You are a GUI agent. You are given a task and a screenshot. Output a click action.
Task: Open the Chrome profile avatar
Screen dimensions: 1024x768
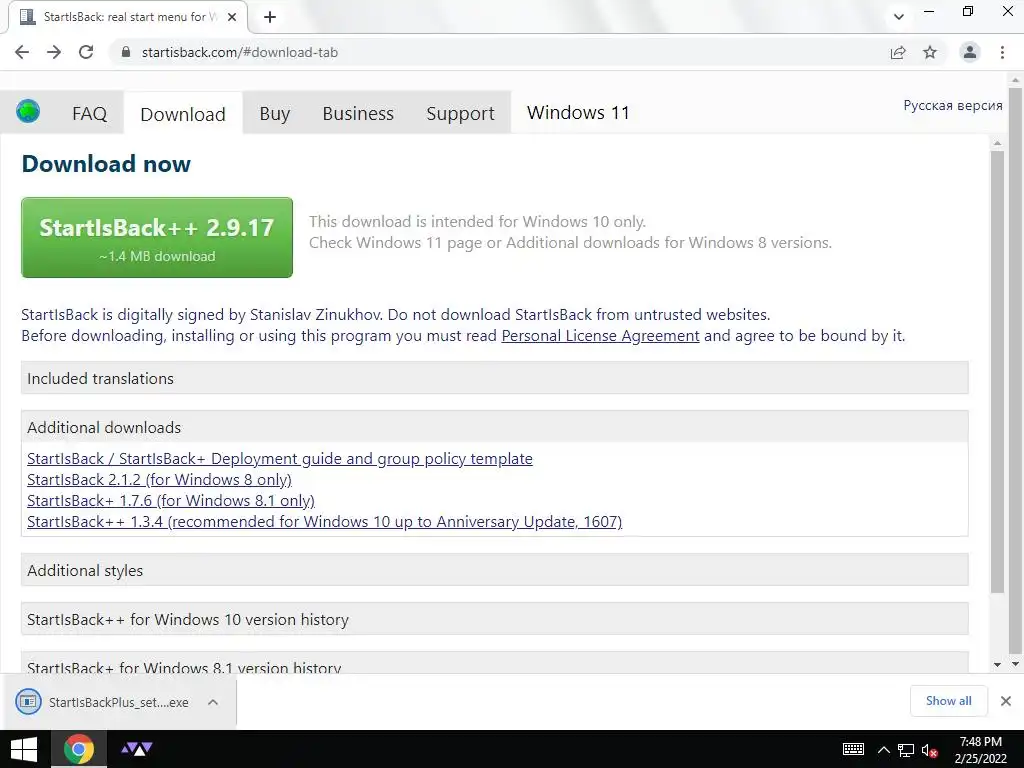[970, 52]
